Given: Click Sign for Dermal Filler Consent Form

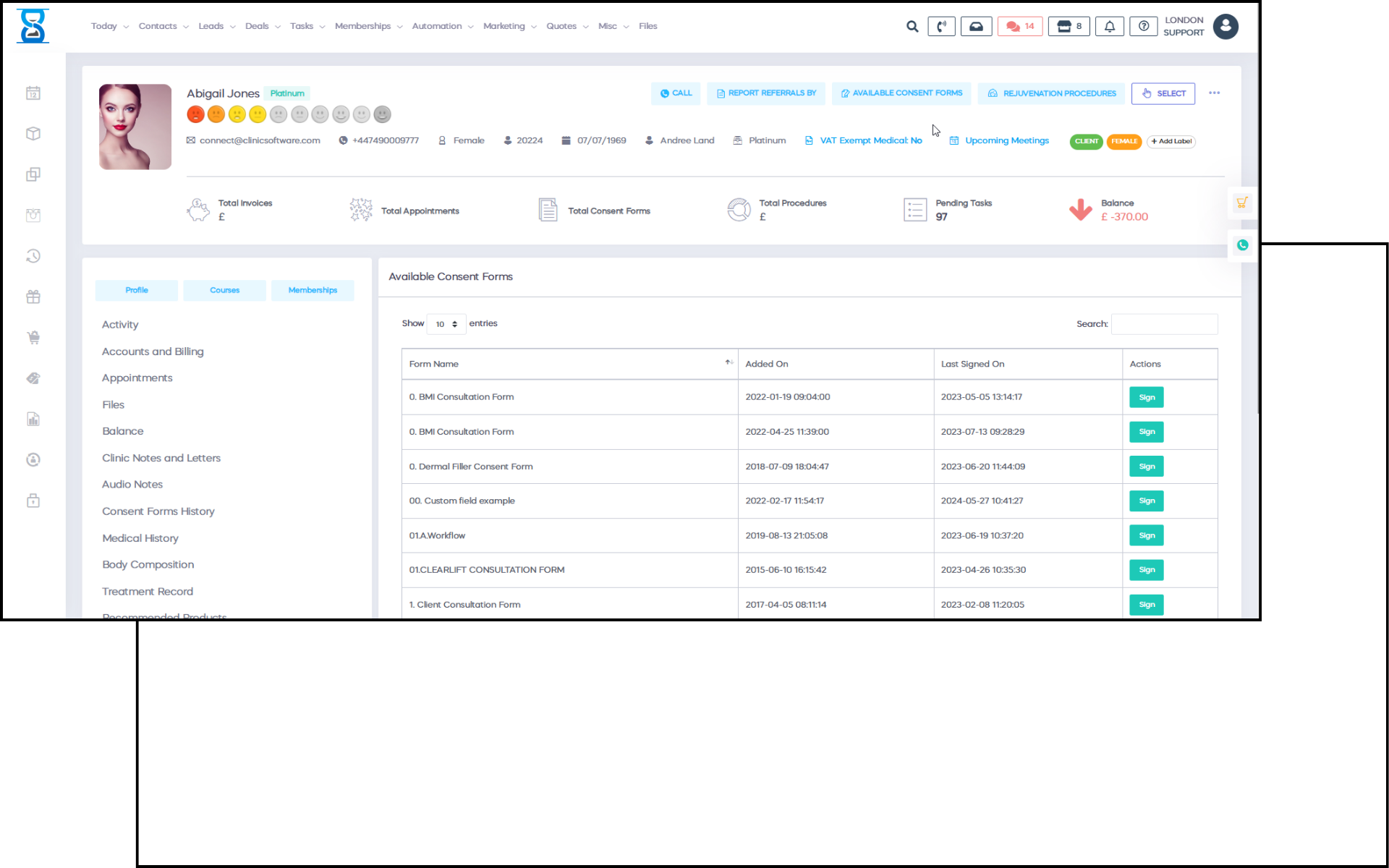Looking at the screenshot, I should (1146, 467).
